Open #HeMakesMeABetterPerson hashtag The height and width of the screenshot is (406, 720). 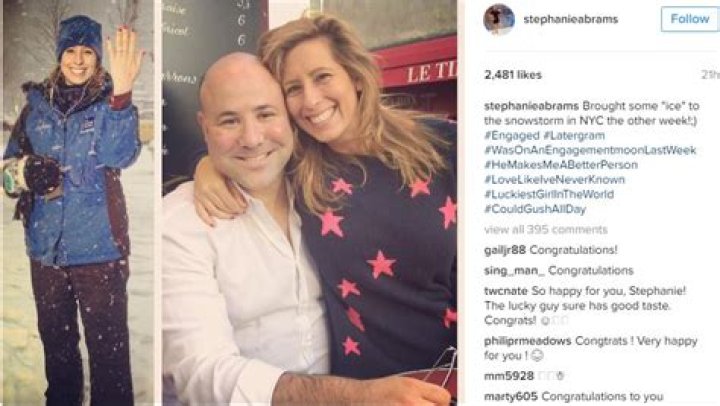[561, 165]
